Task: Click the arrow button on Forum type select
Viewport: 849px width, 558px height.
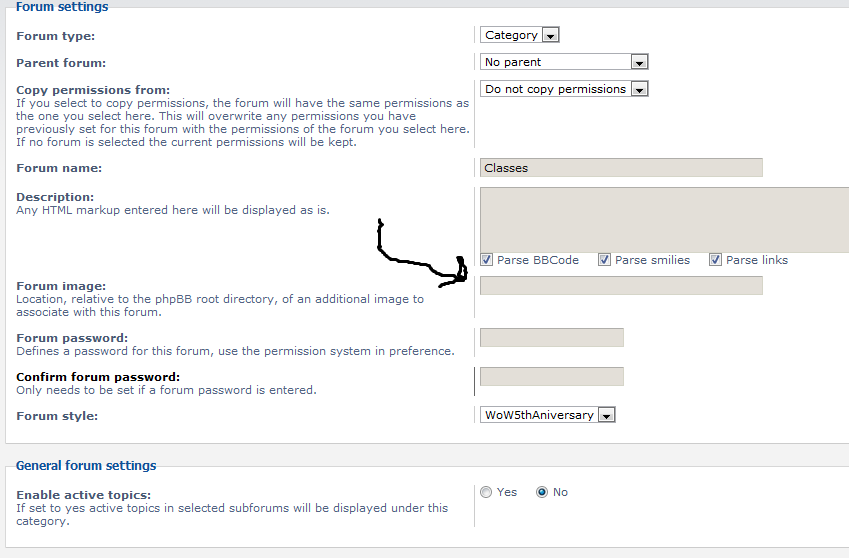Action: [550, 35]
